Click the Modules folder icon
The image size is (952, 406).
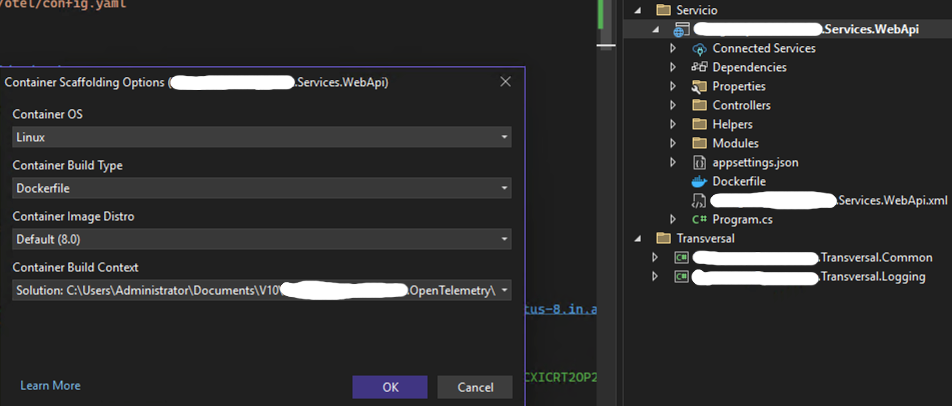[700, 143]
